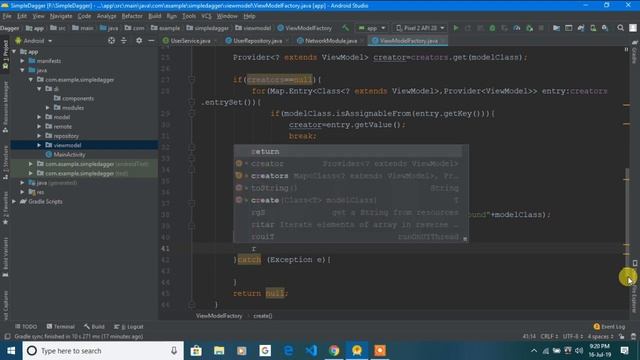The image size is (640, 360).
Task: Click the 41:14 caret position in status bar
Action: 529,336
